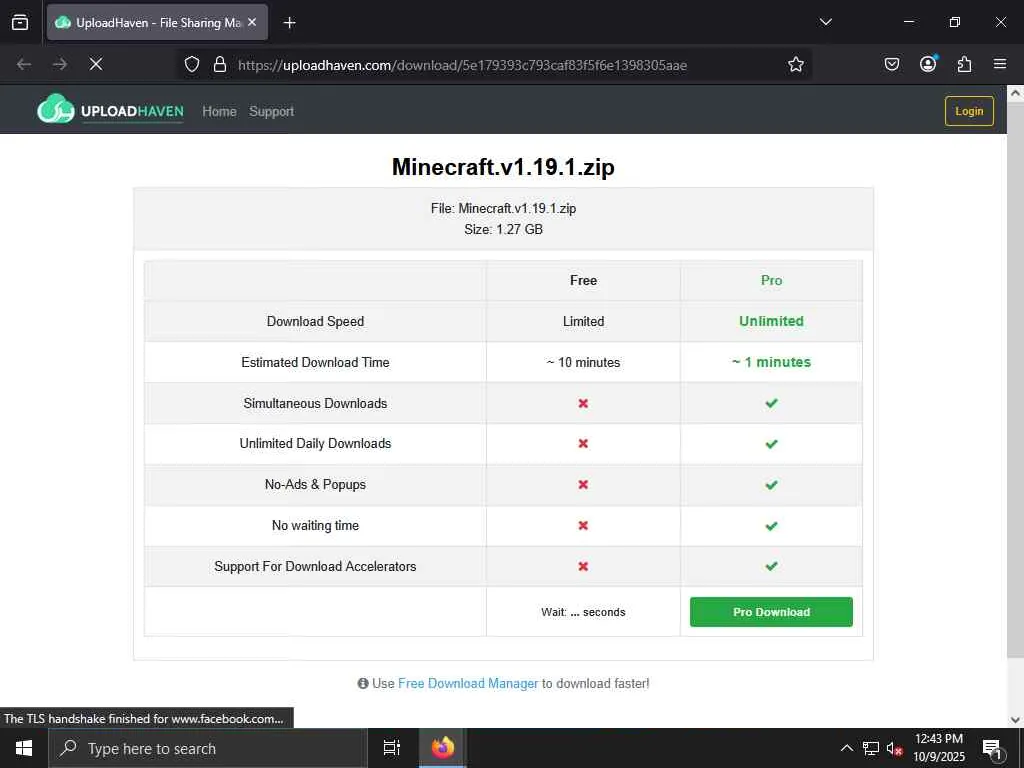The height and width of the screenshot is (768, 1024).
Task: Open tracking protection shield icon
Action: click(191, 64)
